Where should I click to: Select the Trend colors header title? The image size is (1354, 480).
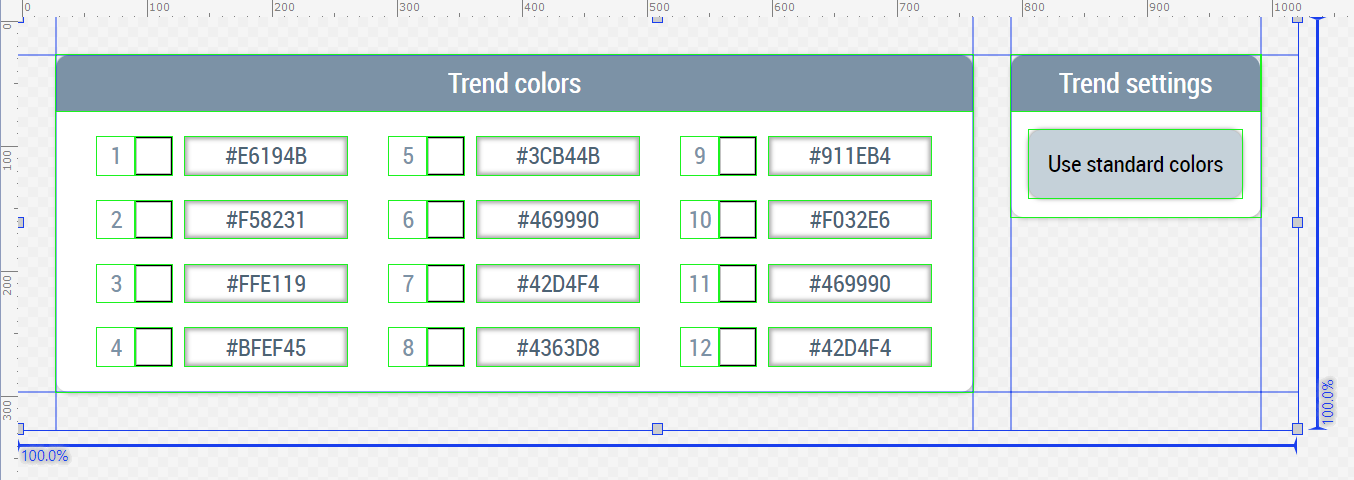tap(514, 83)
